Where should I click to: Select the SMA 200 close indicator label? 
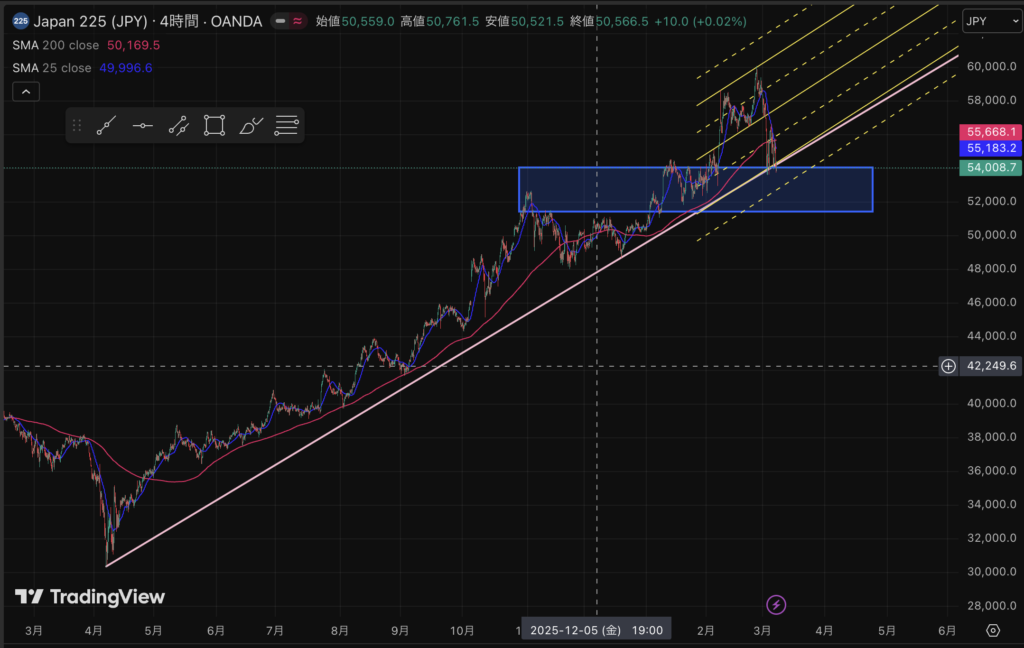pyautogui.click(x=56, y=45)
